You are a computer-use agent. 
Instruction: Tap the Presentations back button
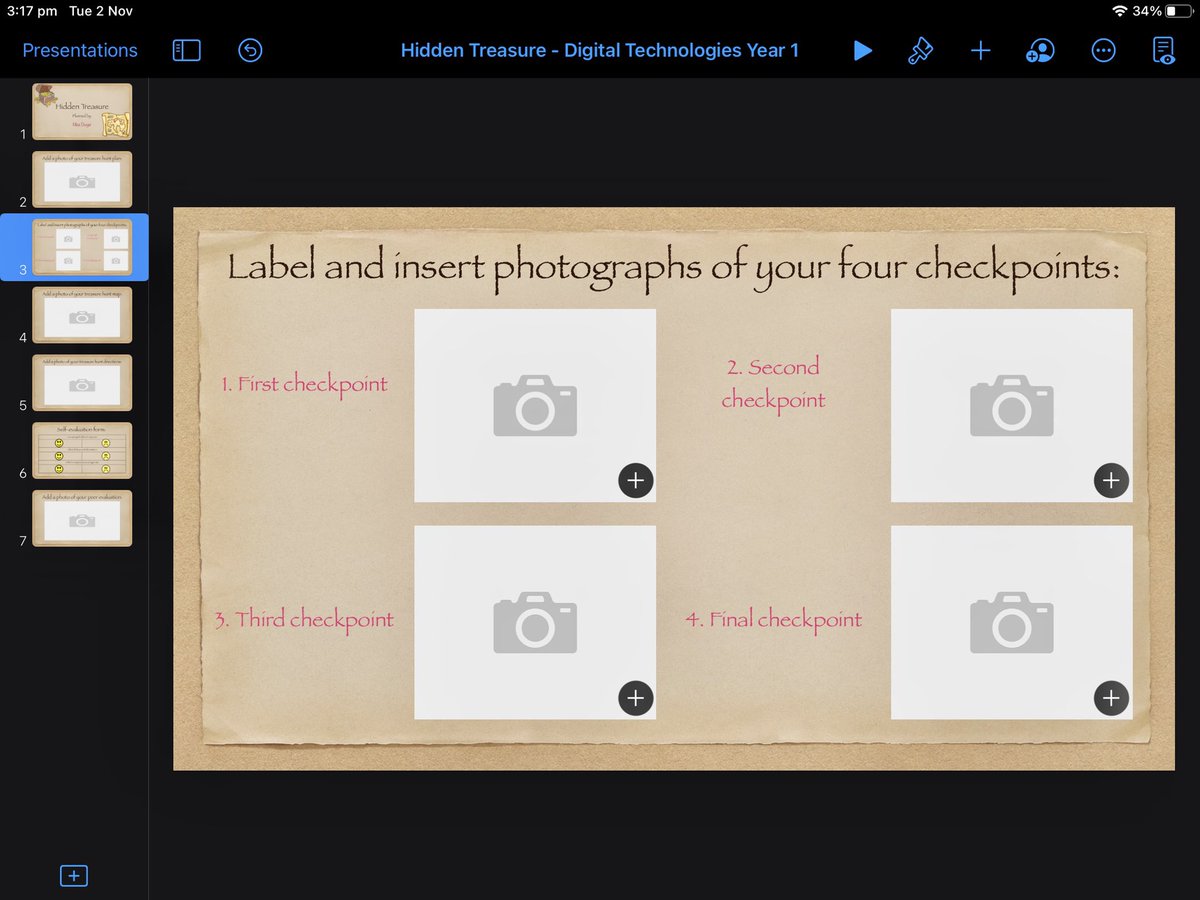(80, 50)
